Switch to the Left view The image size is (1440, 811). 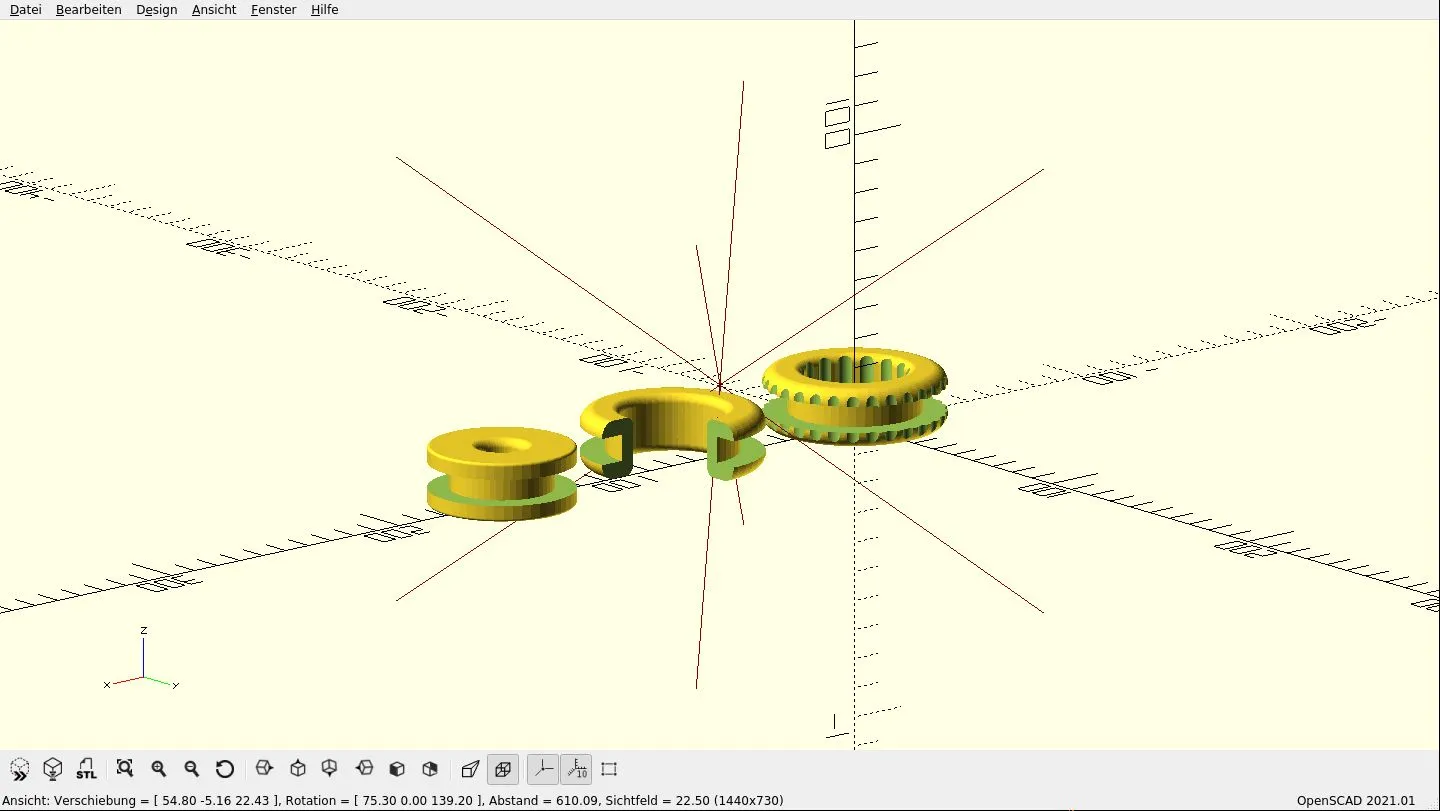point(365,769)
